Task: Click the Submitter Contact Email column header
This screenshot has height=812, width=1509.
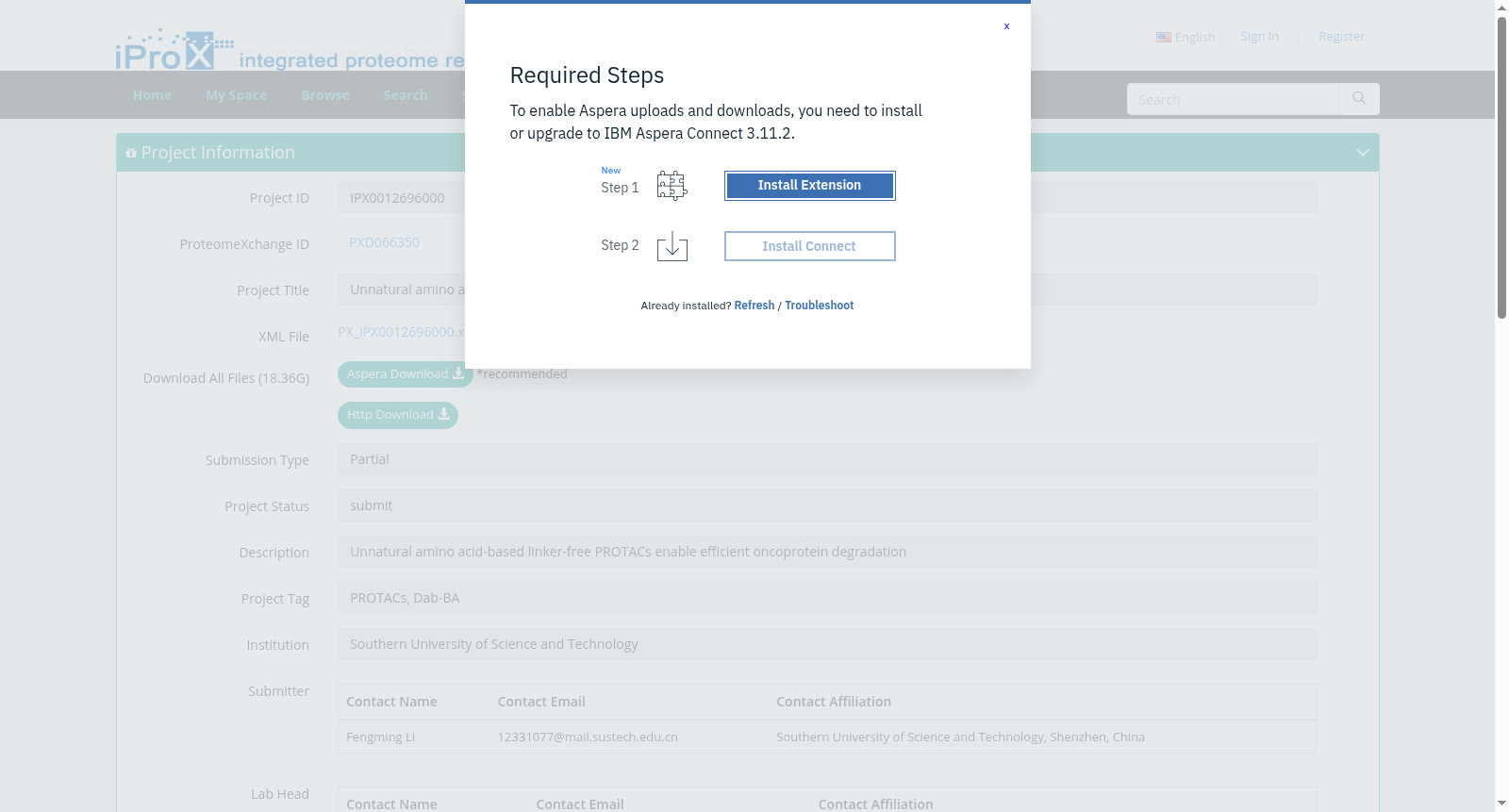Action: tap(541, 702)
